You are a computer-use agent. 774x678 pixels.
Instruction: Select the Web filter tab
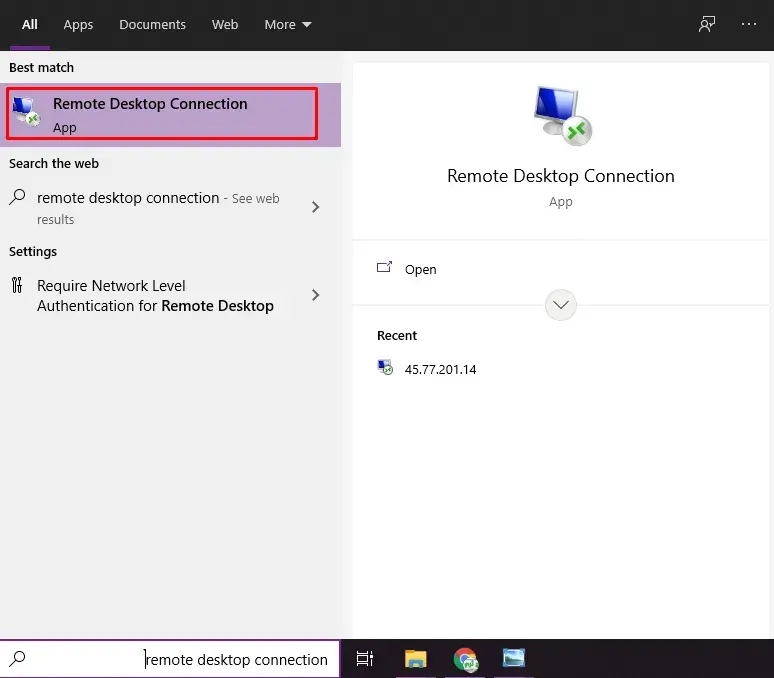[x=225, y=24]
